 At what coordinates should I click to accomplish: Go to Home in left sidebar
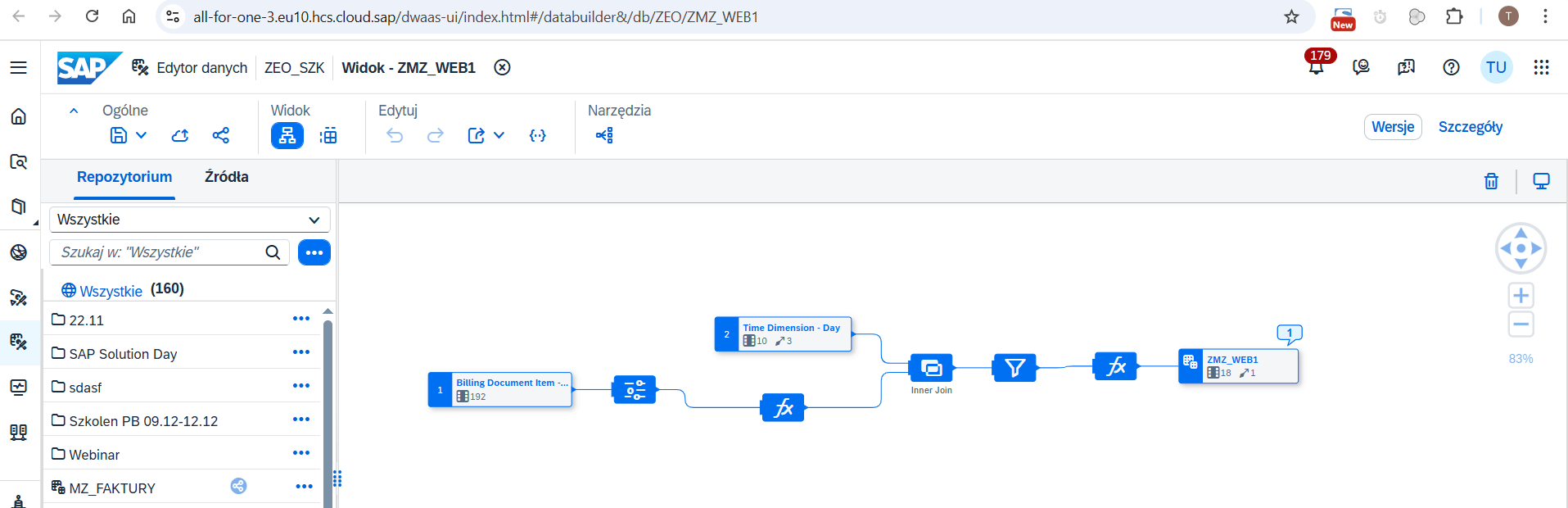pos(18,116)
